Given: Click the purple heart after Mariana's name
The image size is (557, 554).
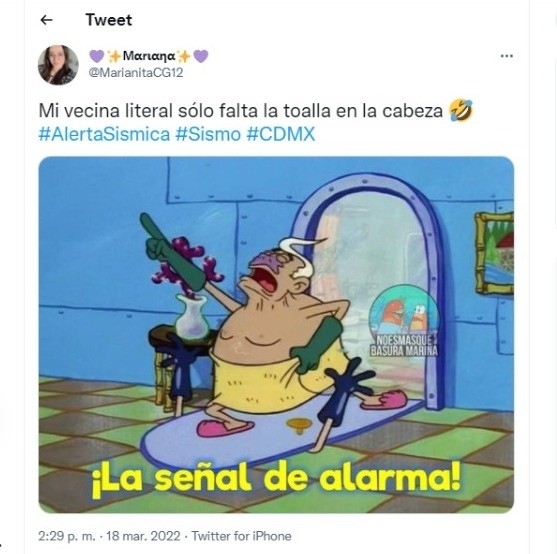Looking at the screenshot, I should [x=201, y=56].
